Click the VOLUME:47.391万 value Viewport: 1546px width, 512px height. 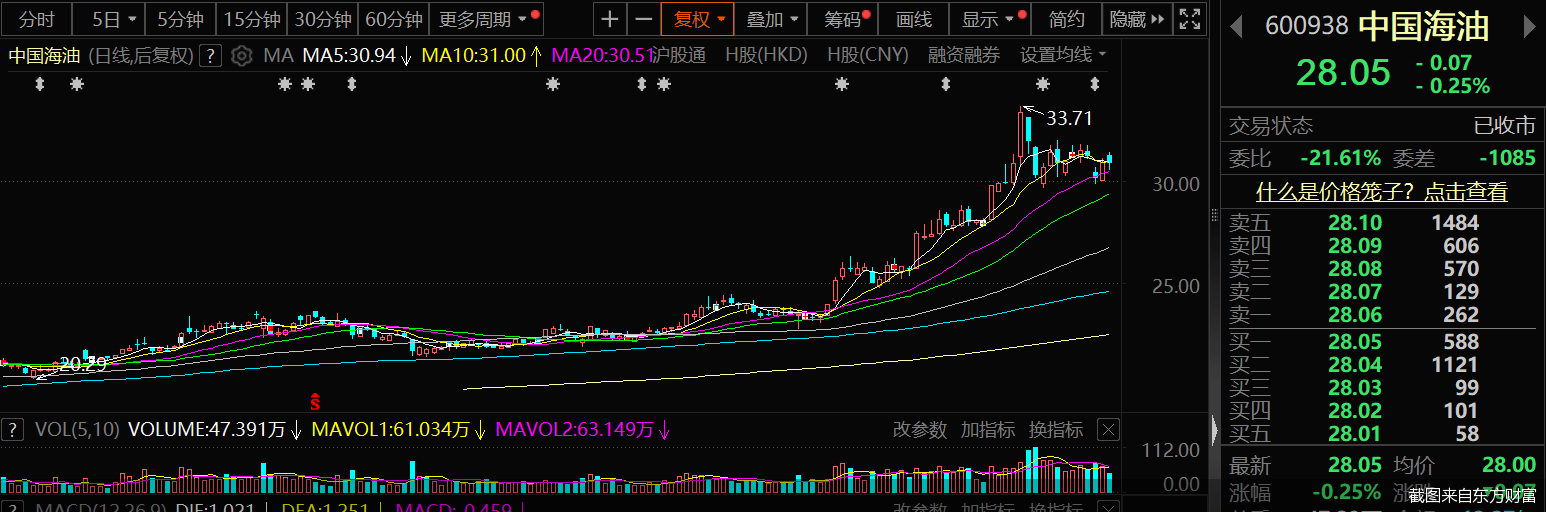[x=206, y=430]
